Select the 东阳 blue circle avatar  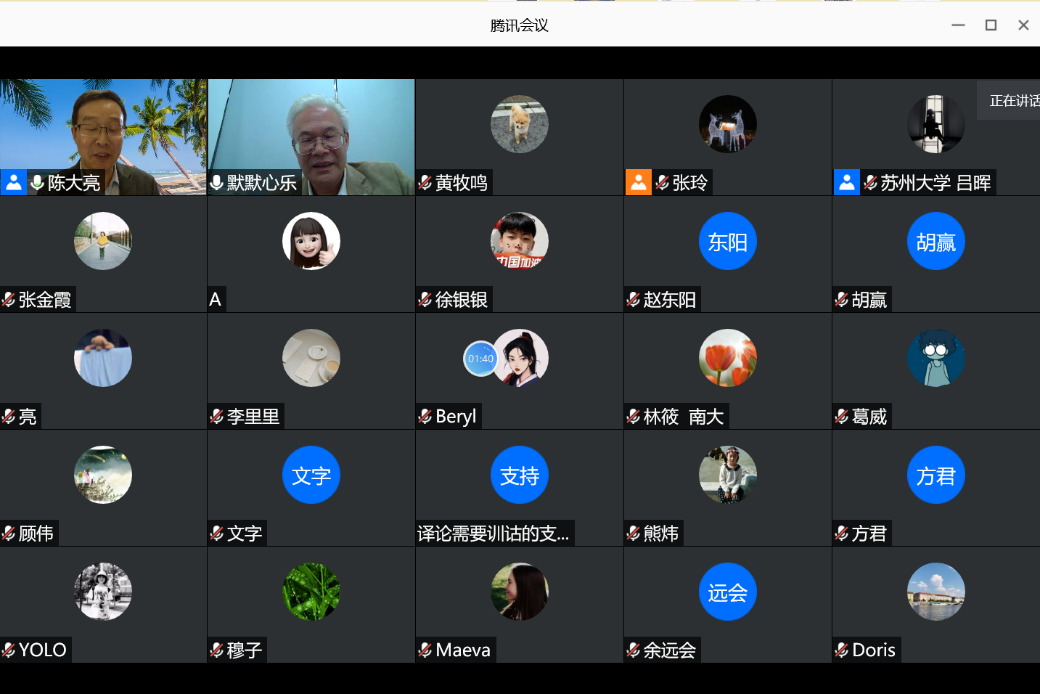coord(727,241)
